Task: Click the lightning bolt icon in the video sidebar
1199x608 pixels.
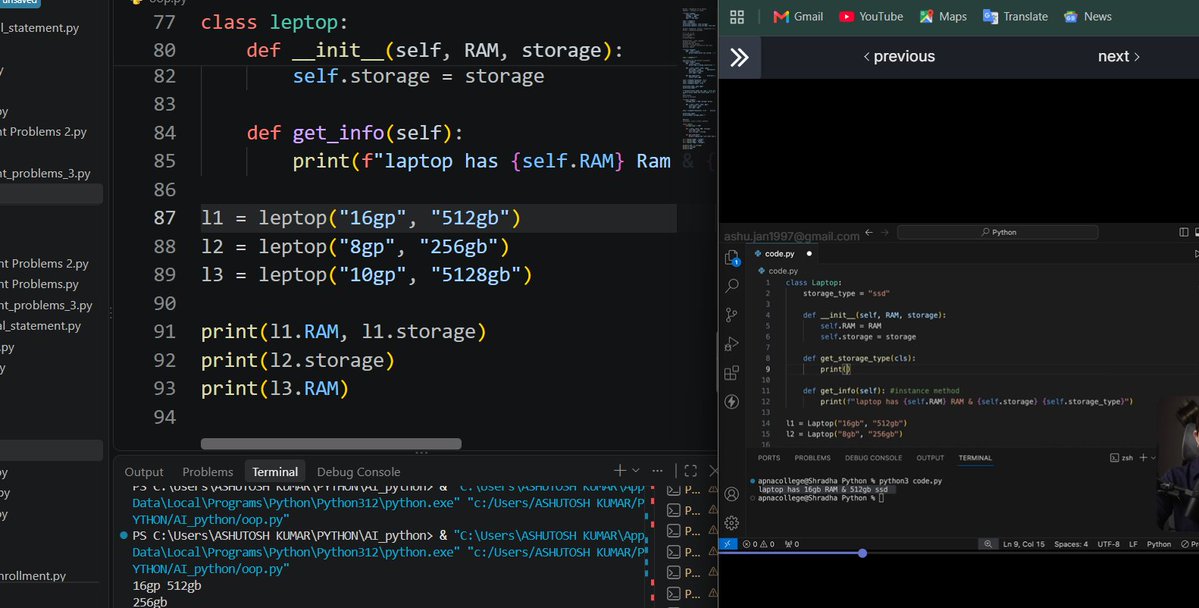Action: pos(732,402)
